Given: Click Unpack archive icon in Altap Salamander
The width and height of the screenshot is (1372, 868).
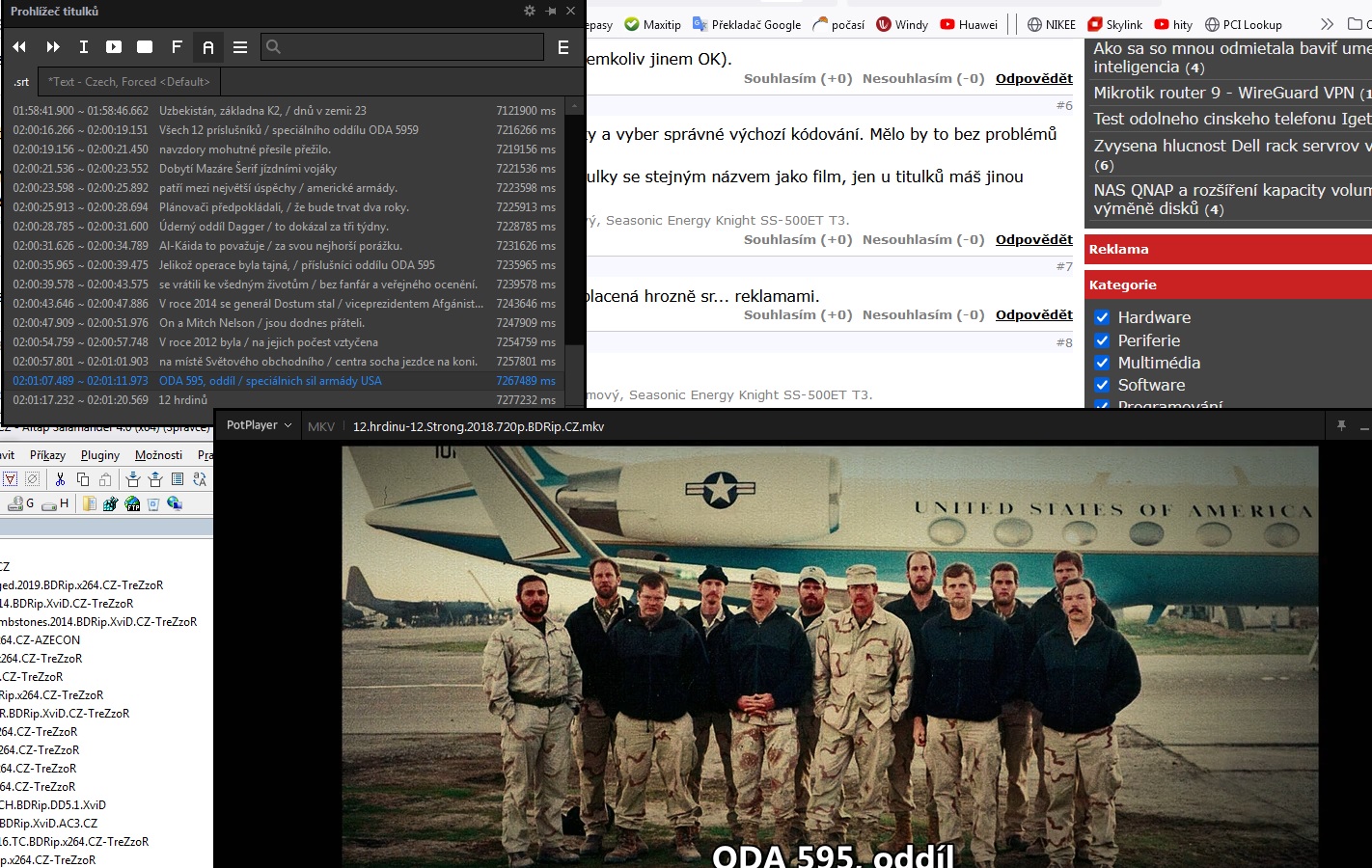Looking at the screenshot, I should [x=154, y=479].
